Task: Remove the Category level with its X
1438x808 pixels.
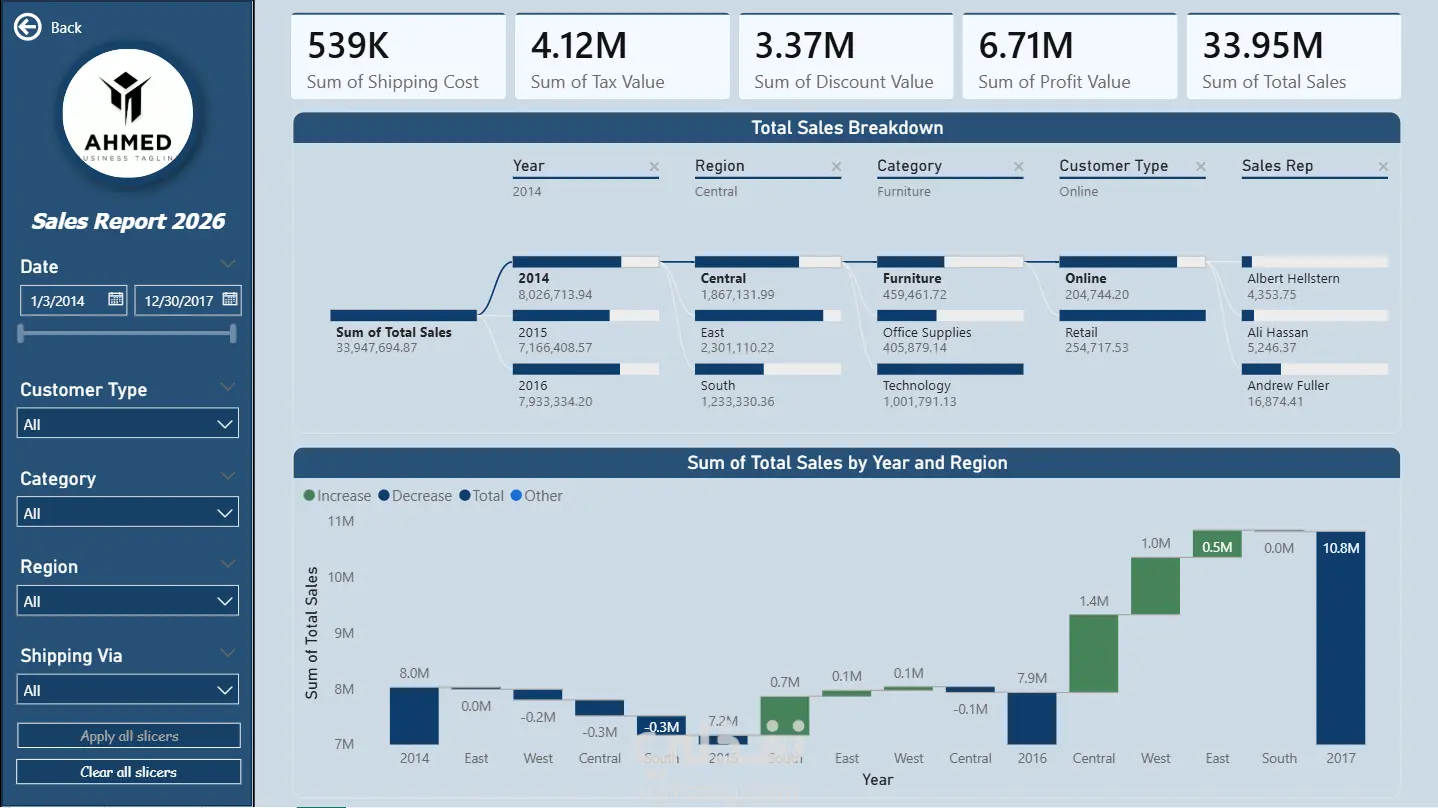Action: 1018,167
